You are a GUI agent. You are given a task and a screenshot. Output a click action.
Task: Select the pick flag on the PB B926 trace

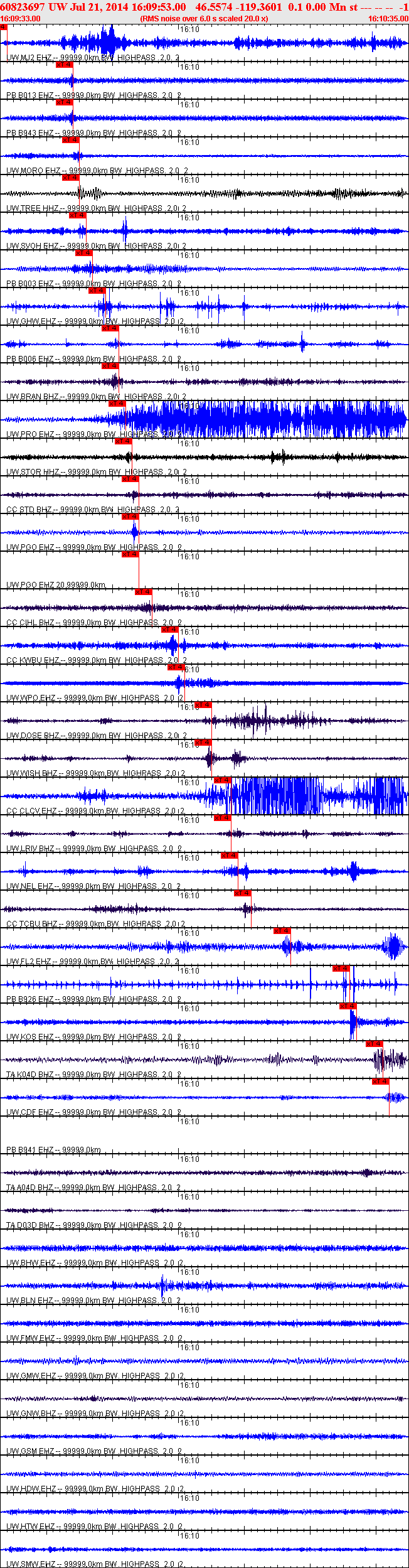click(341, 969)
